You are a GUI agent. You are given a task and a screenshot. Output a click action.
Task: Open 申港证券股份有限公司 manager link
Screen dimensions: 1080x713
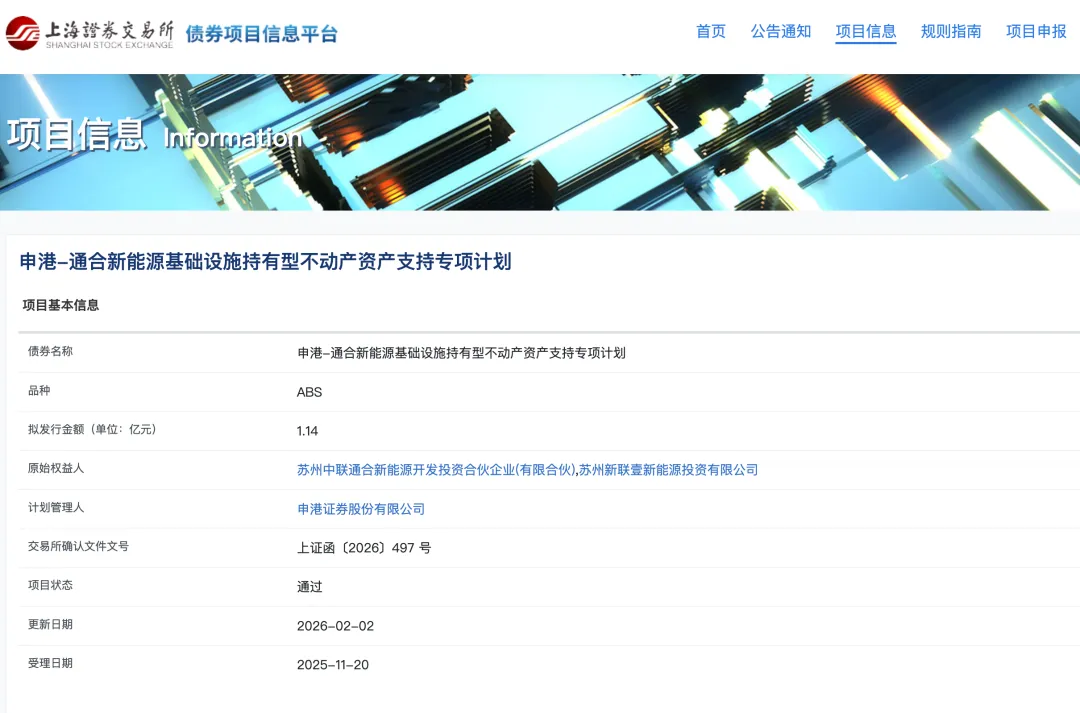(361, 509)
